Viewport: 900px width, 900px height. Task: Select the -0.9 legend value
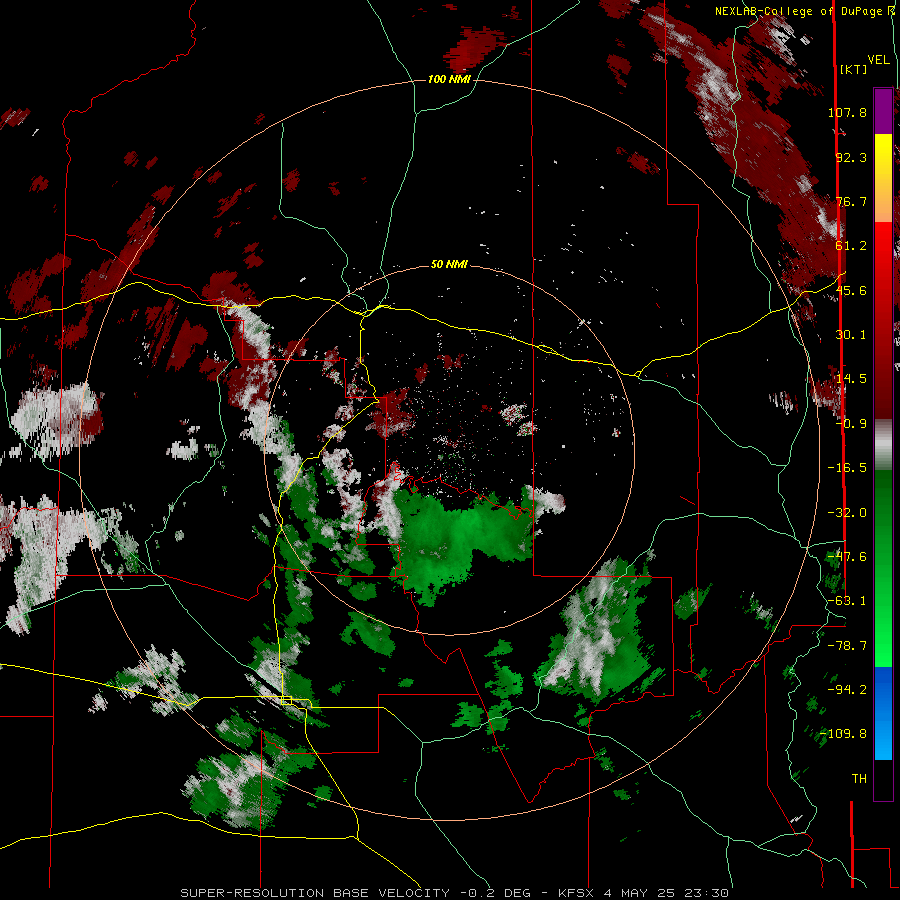(x=851, y=424)
